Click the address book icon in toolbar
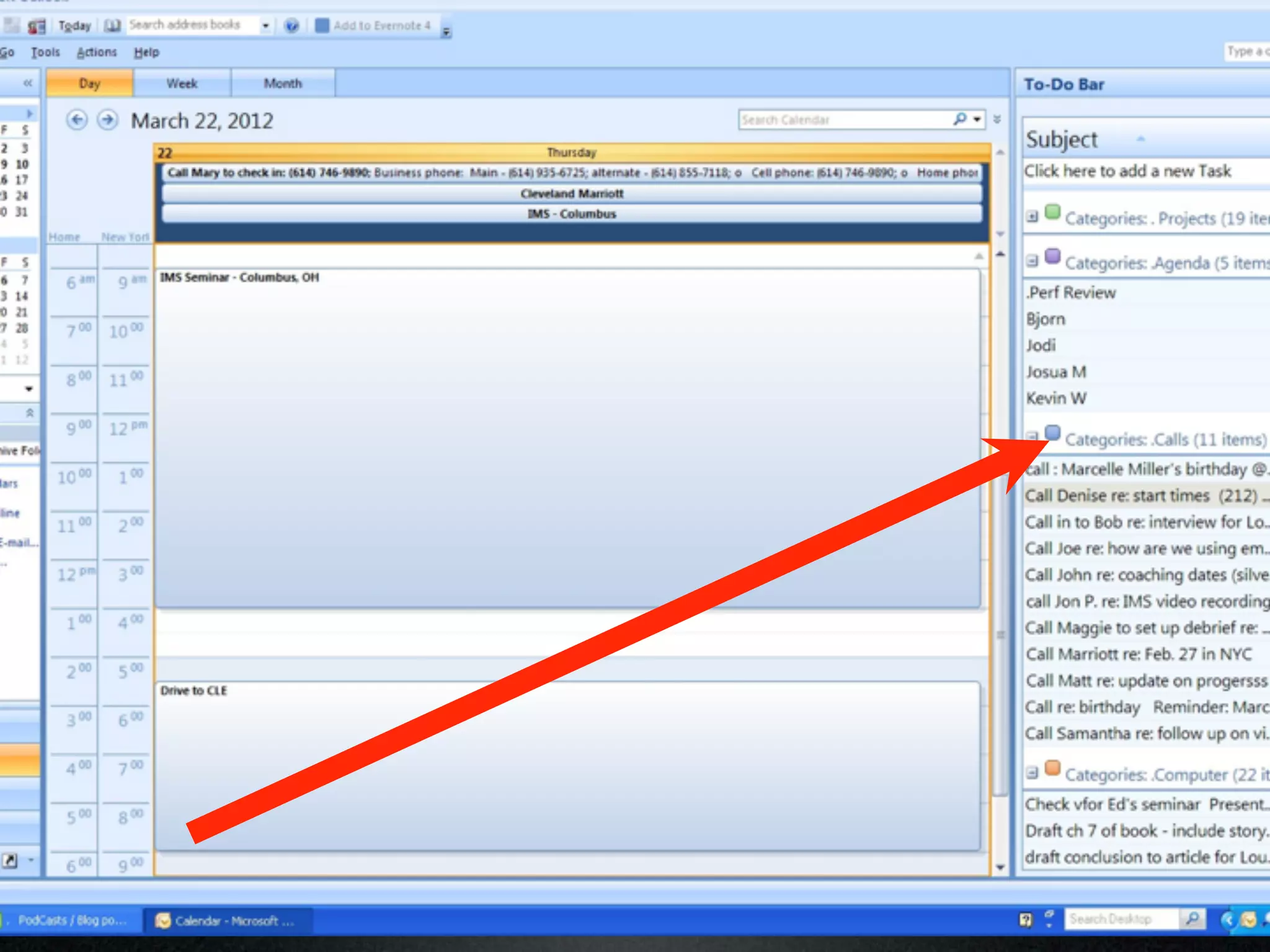 (x=112, y=25)
